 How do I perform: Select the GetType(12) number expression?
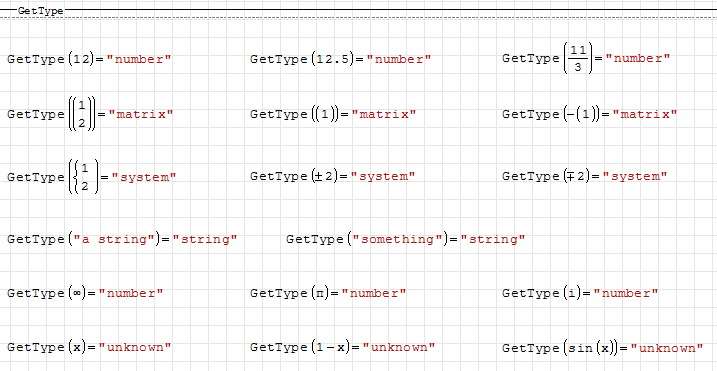click(x=89, y=59)
